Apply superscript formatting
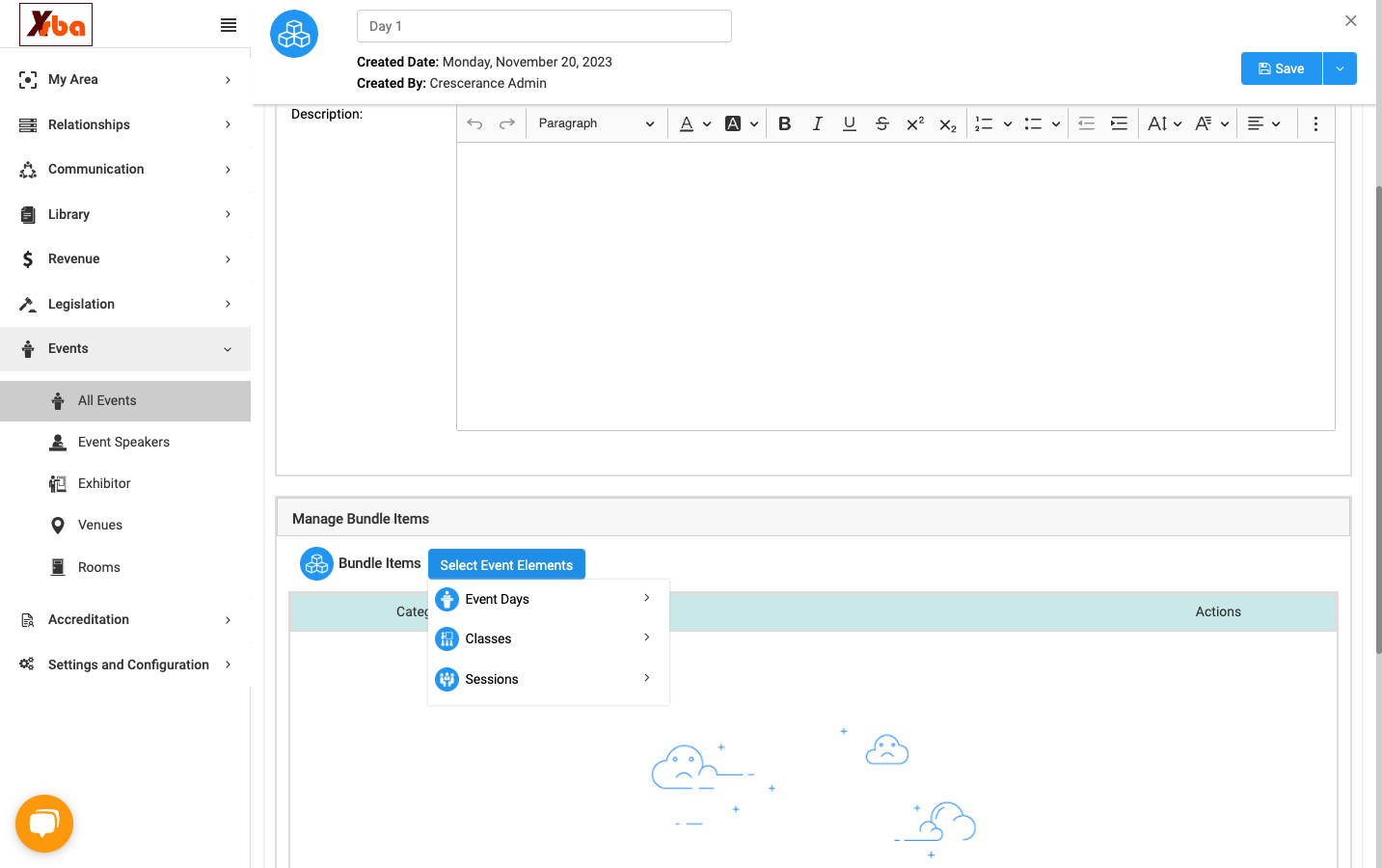Image resolution: width=1382 pixels, height=868 pixels. 915,123
